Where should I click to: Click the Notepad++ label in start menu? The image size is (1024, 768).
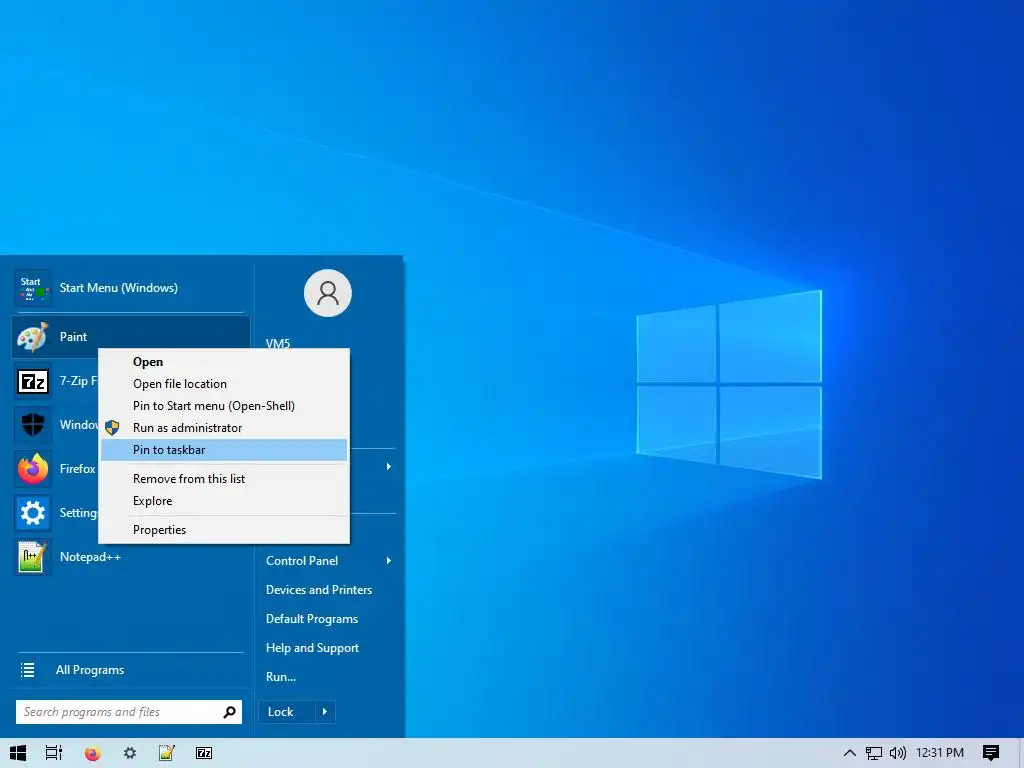[90, 557]
